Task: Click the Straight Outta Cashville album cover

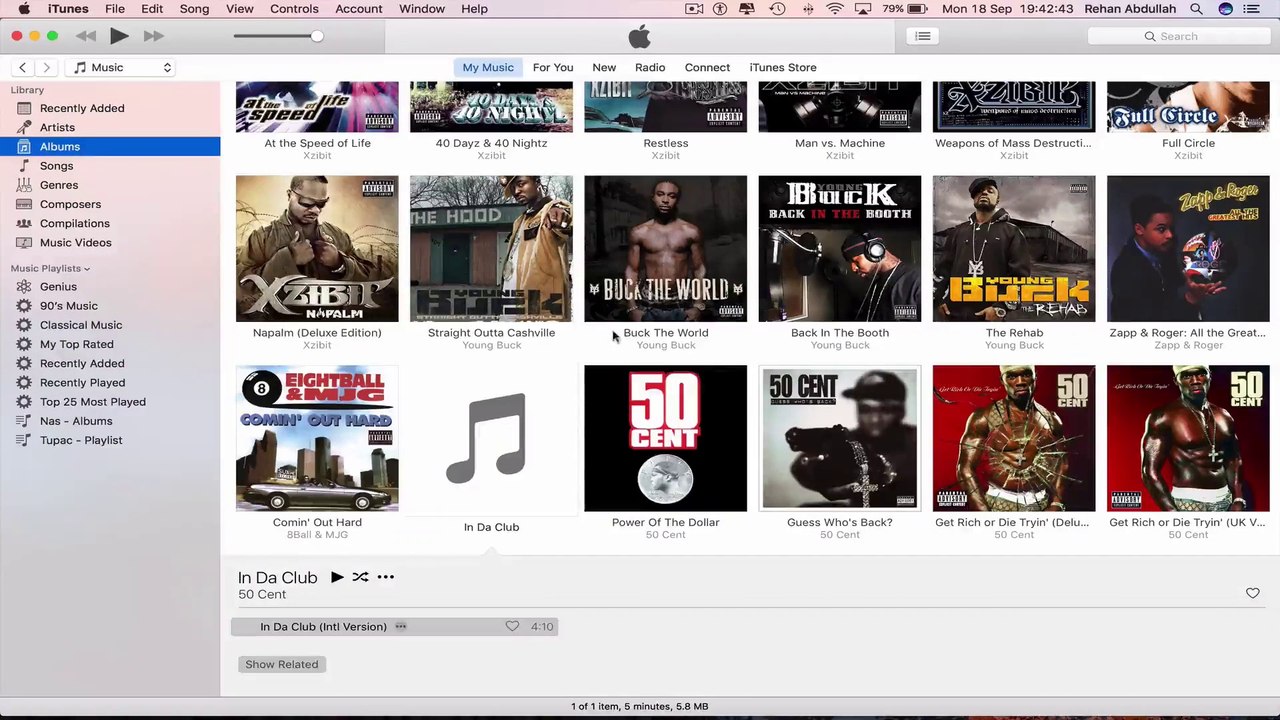Action: [491, 249]
